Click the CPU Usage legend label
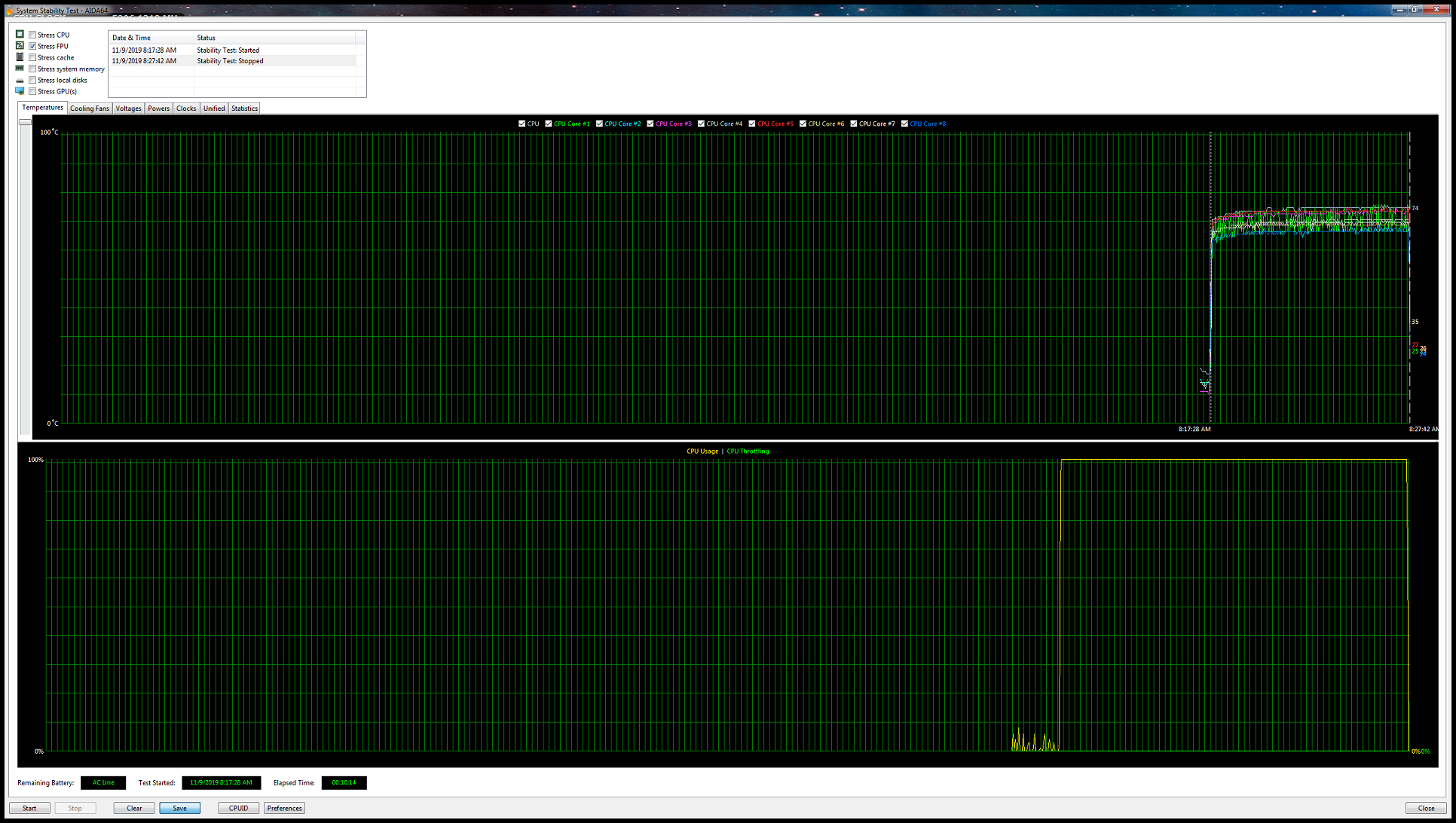The image size is (1456, 823). [x=702, y=451]
